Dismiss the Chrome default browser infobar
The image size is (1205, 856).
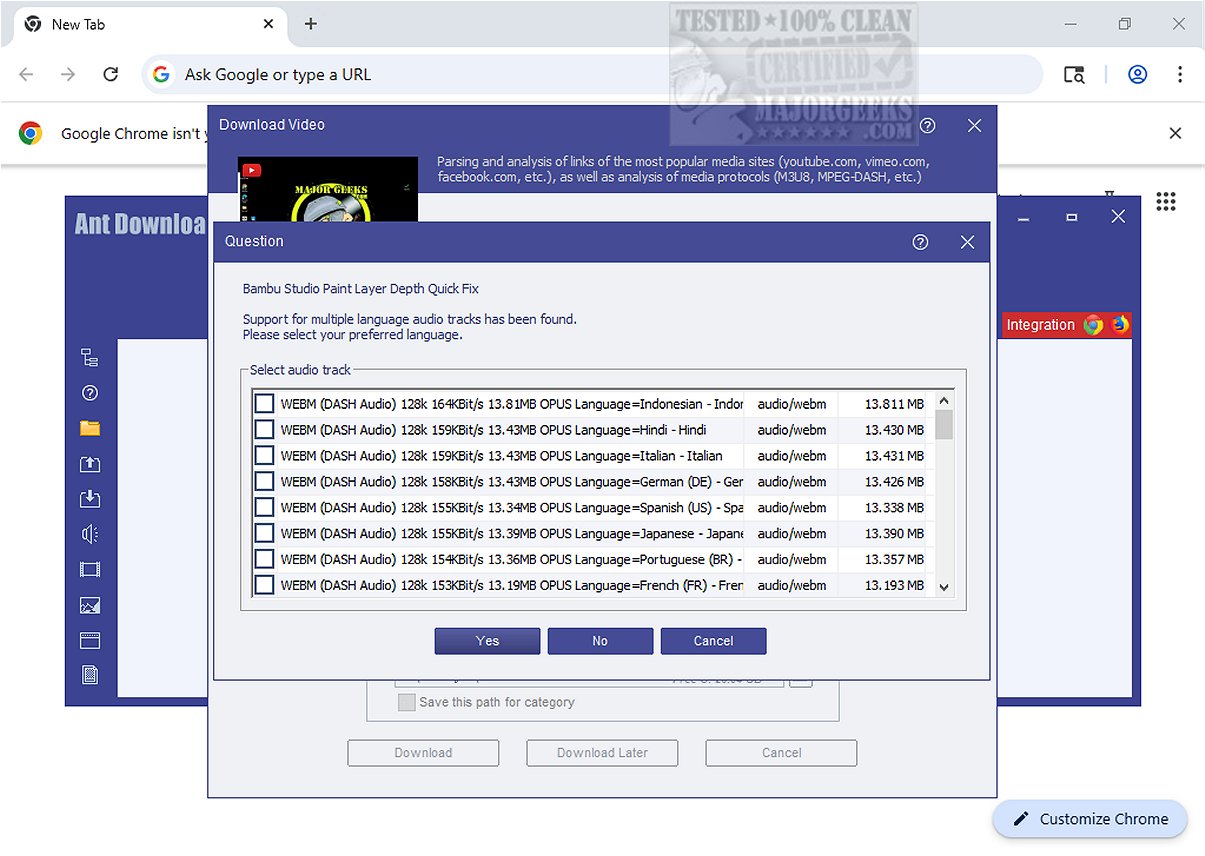[1175, 133]
